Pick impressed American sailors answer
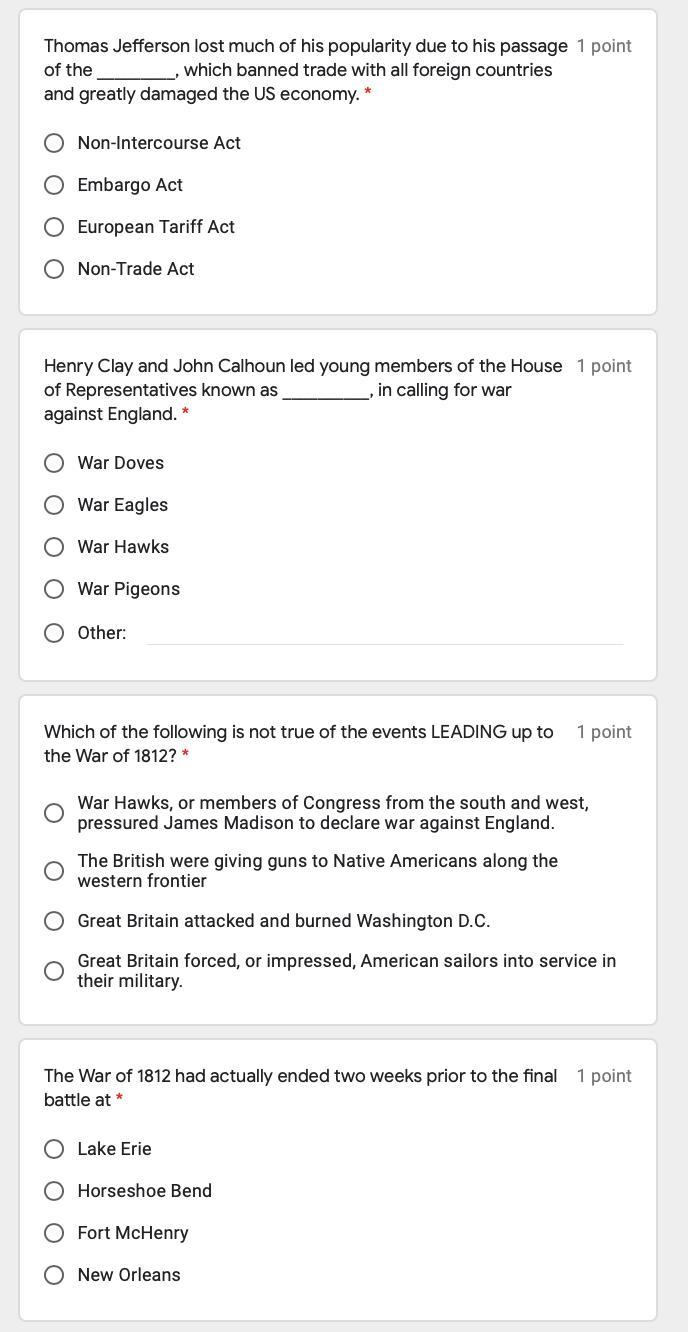This screenshot has height=1332, width=688. coord(54,971)
